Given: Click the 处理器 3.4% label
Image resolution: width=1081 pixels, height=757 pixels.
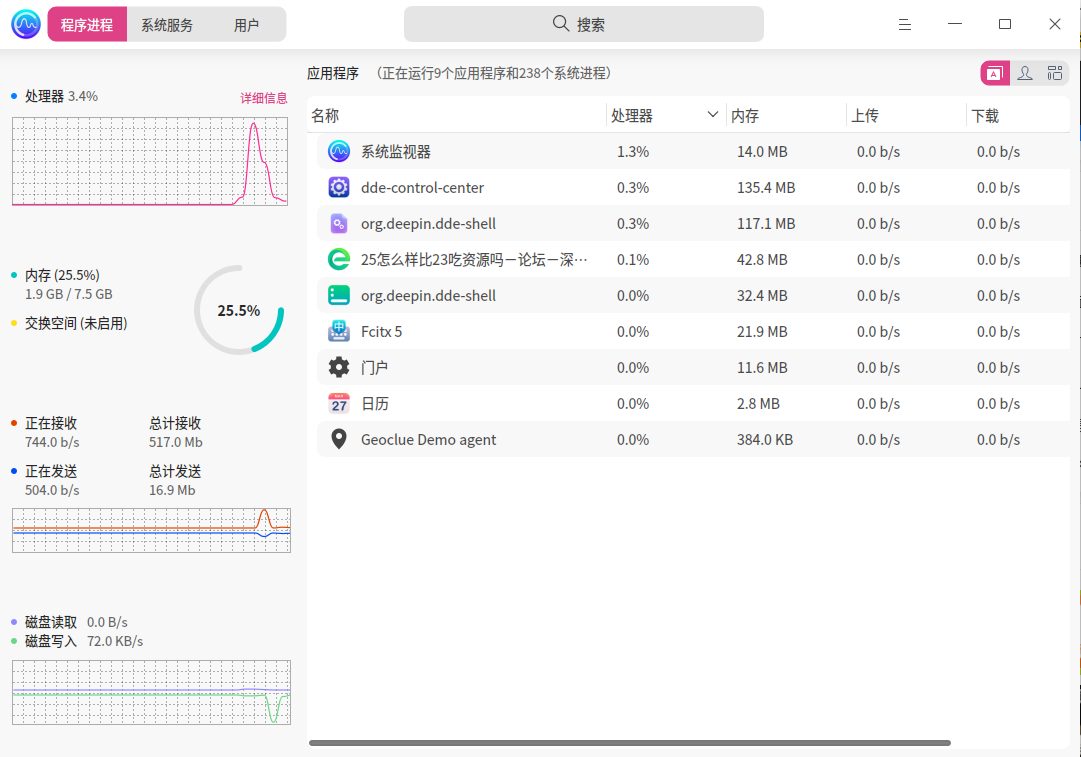Looking at the screenshot, I should 61,96.
